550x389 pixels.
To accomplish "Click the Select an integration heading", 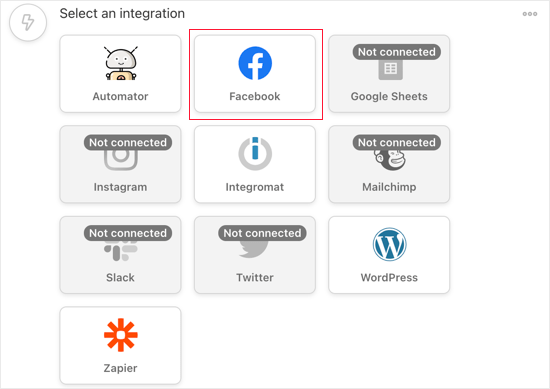I will [122, 14].
